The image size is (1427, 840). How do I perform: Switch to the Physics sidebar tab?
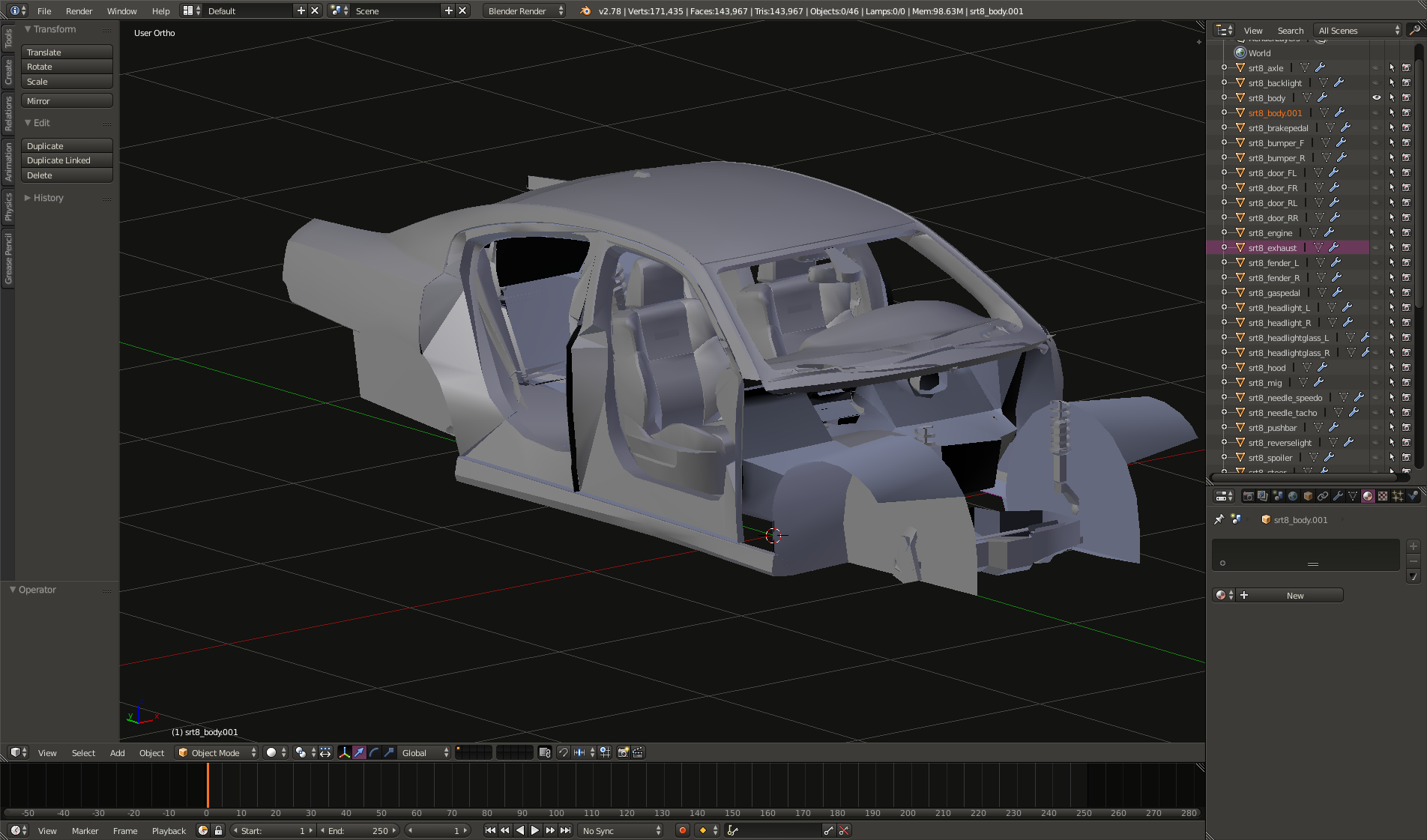click(8, 207)
